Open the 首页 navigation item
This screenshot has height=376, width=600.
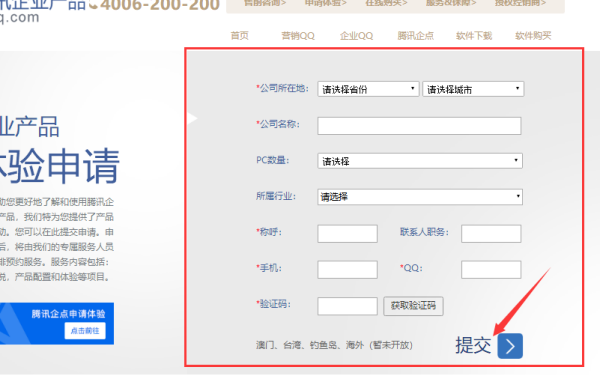[240, 36]
